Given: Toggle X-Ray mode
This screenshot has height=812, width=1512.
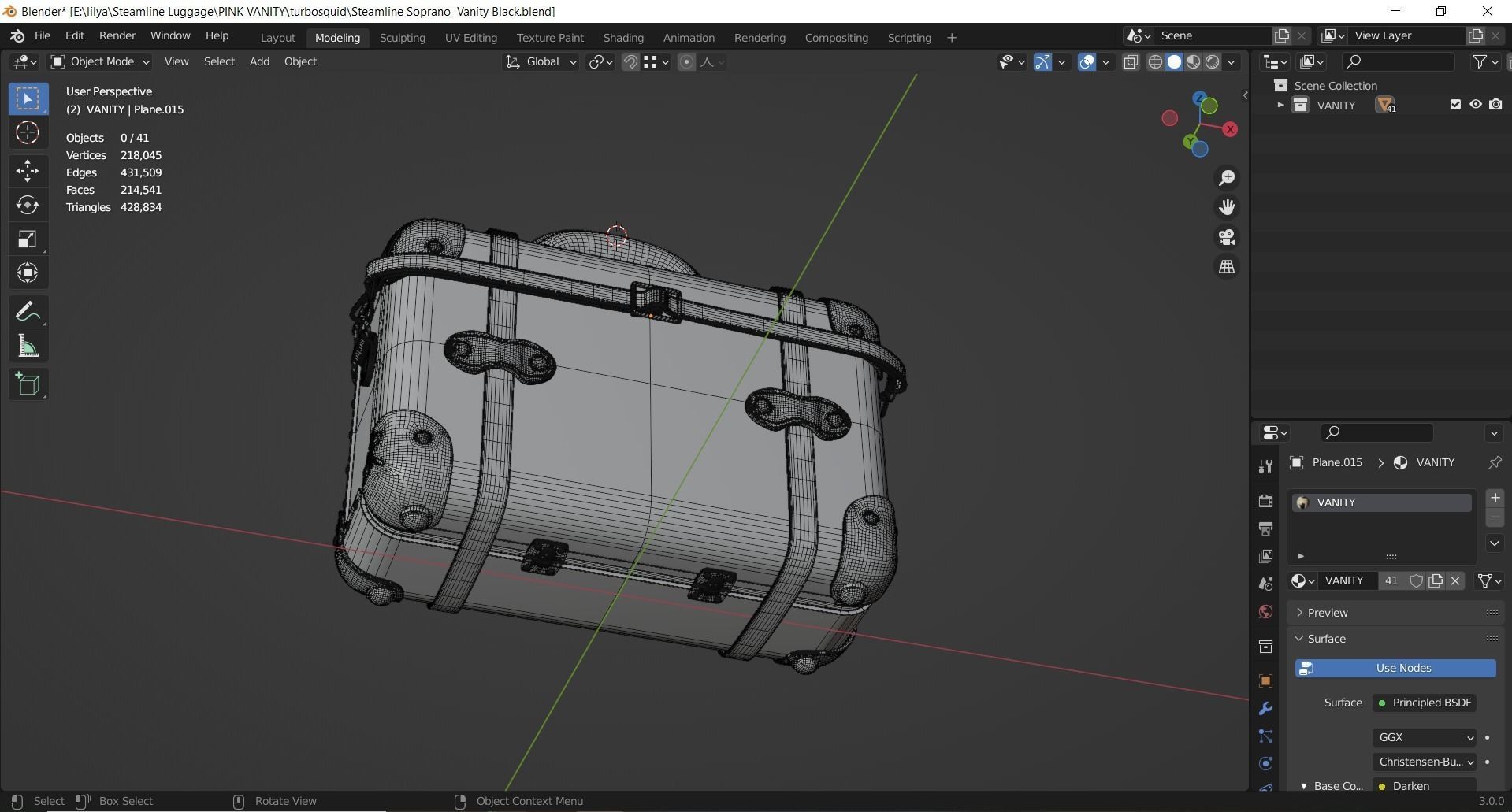Looking at the screenshot, I should (x=1131, y=61).
